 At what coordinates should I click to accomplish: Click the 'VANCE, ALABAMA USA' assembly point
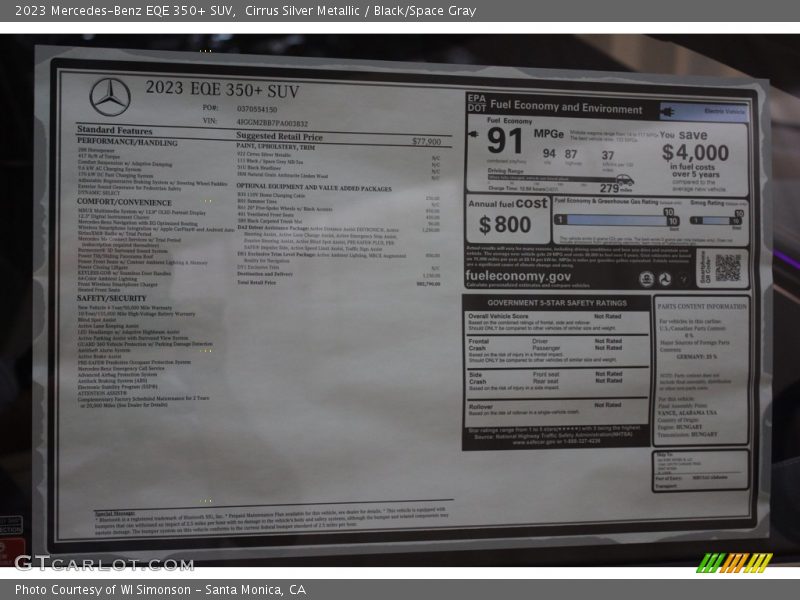click(x=687, y=412)
